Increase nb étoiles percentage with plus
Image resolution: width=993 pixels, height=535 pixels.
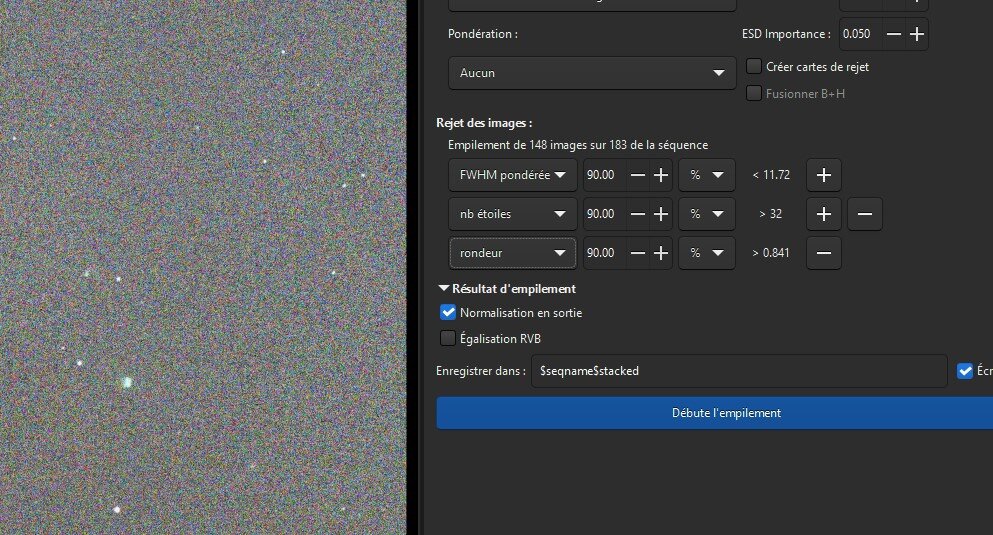tap(661, 215)
